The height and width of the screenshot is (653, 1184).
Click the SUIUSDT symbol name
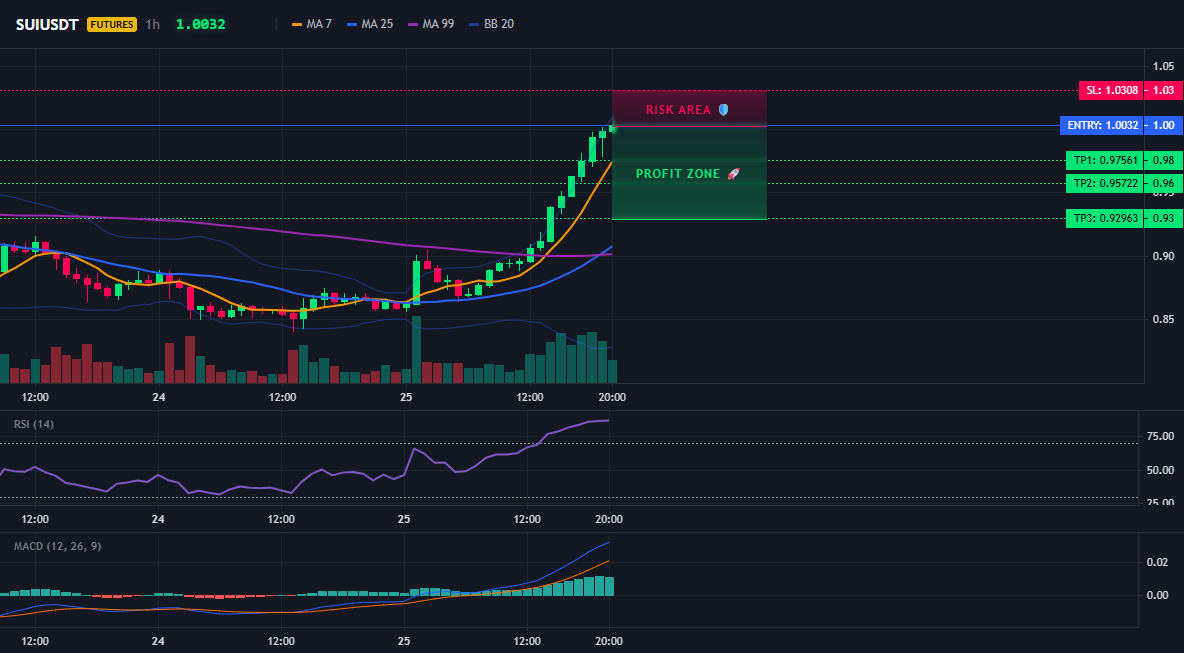(48, 24)
